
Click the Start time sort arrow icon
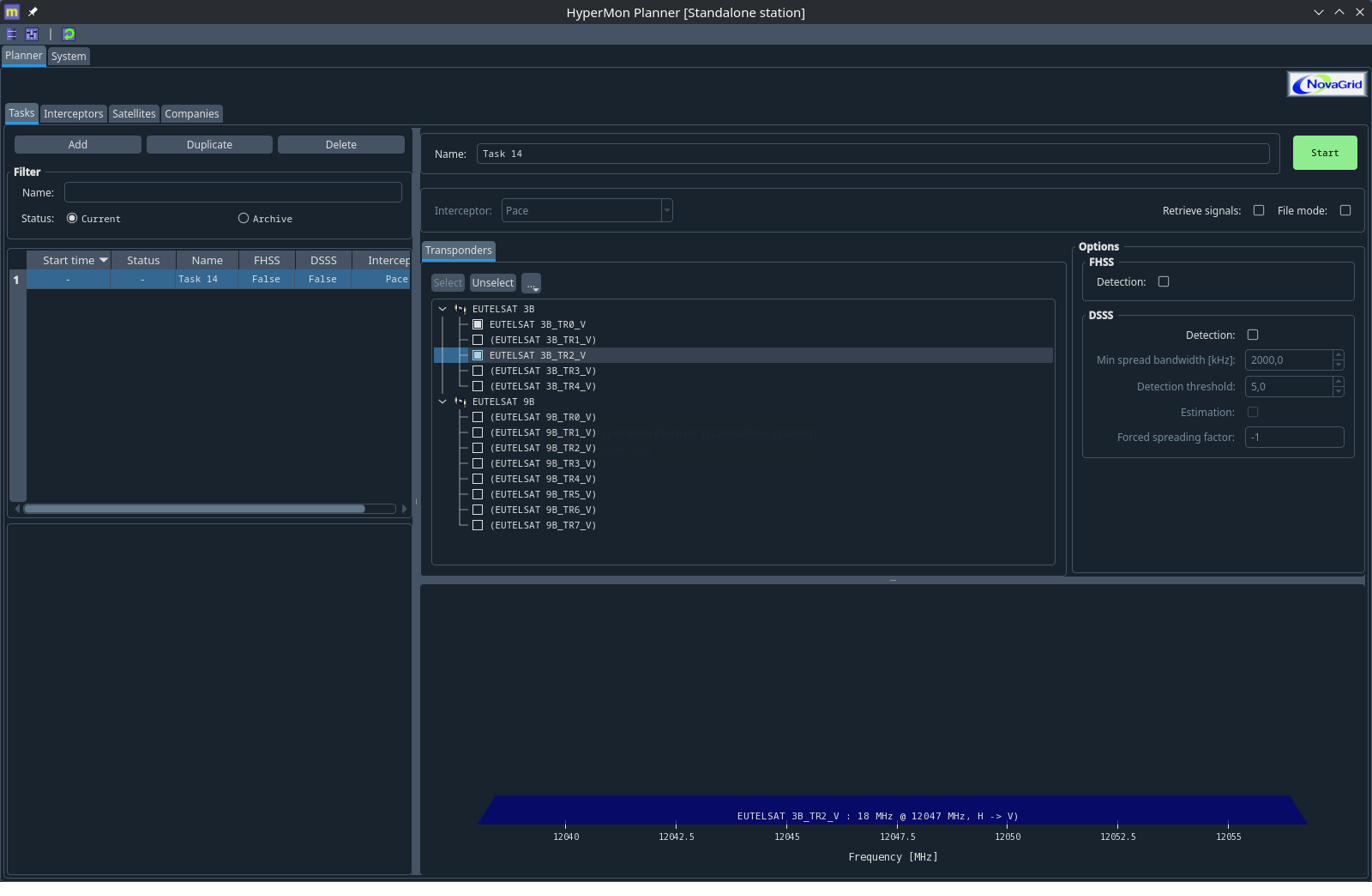[x=103, y=260]
